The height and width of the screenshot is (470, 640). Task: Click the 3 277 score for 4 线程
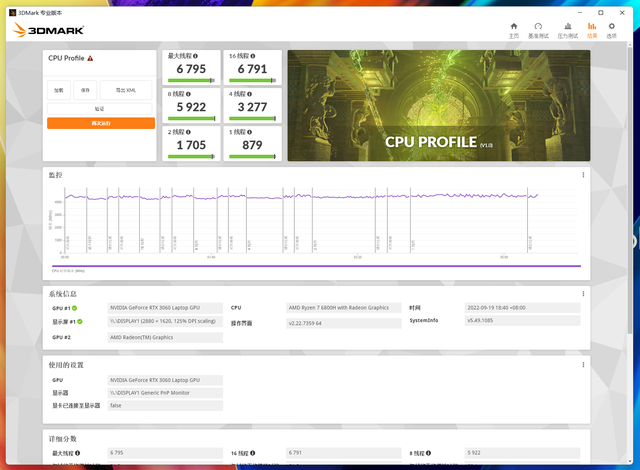click(x=252, y=107)
